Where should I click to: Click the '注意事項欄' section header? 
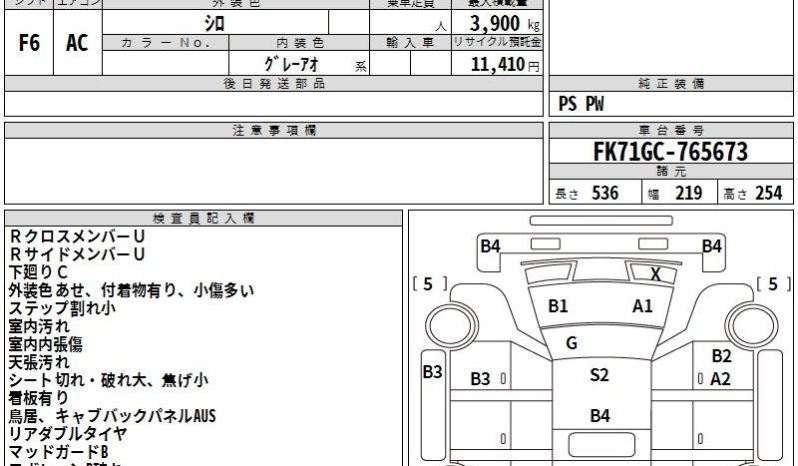pyautogui.click(x=274, y=131)
